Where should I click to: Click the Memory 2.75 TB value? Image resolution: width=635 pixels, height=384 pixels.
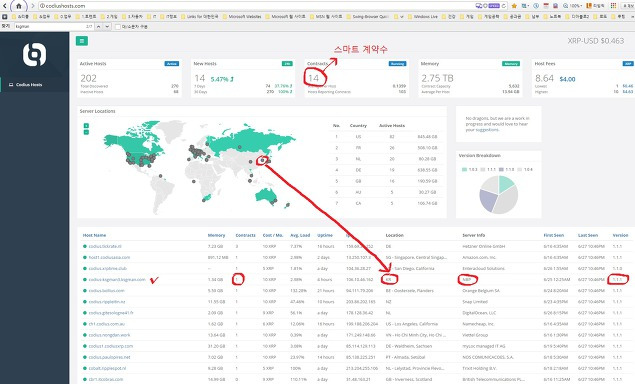(437, 78)
